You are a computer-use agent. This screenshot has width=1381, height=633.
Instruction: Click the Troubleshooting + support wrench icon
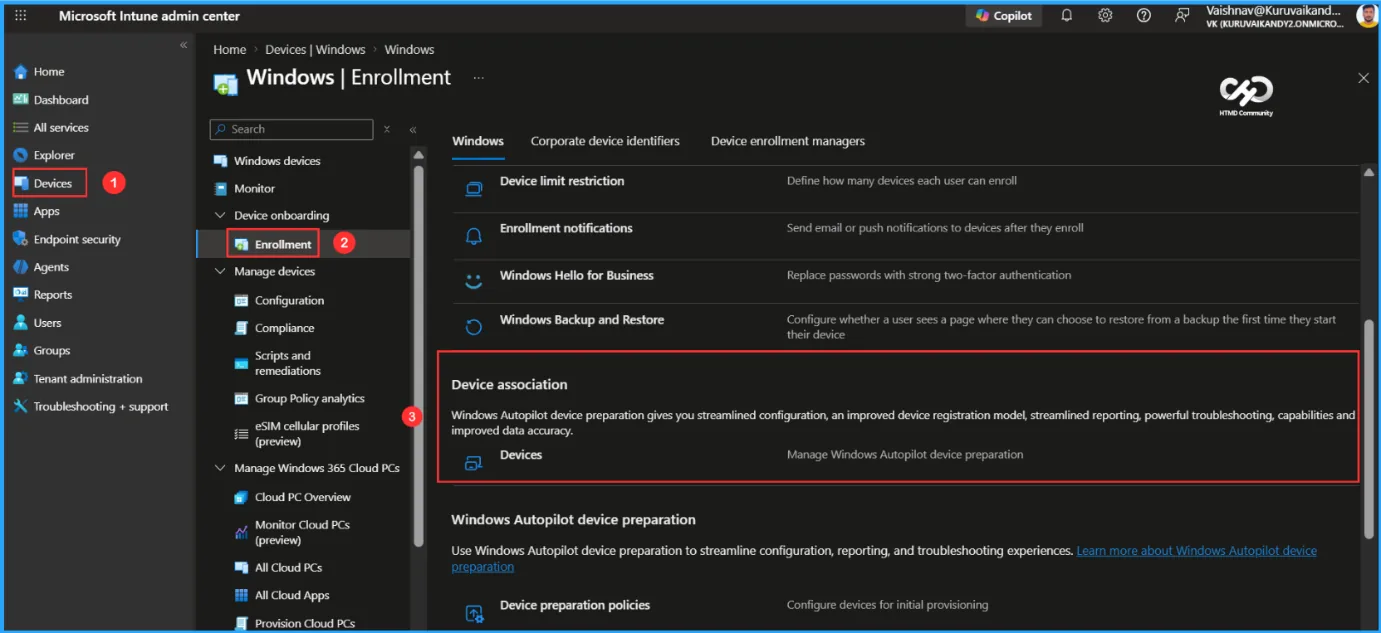pos(21,407)
